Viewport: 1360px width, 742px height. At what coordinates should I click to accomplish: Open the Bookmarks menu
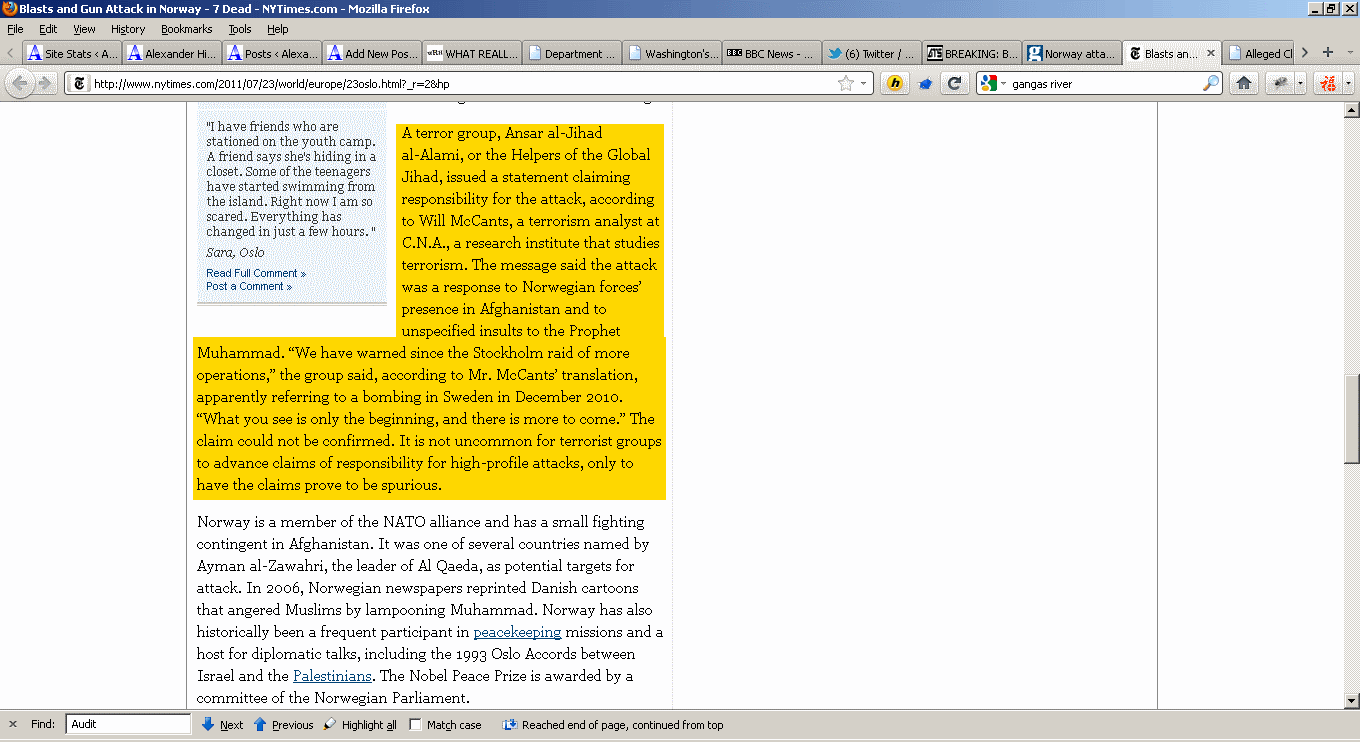click(186, 29)
